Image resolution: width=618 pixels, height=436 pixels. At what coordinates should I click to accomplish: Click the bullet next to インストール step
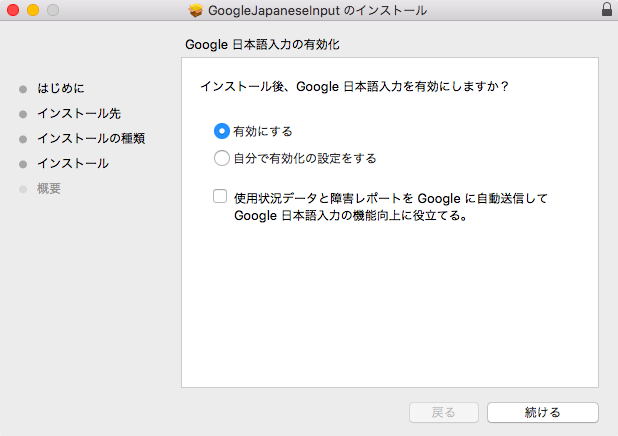(23, 164)
